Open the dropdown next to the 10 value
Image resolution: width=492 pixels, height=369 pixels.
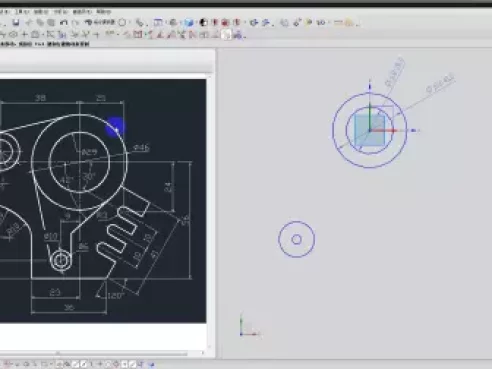coord(328,23)
